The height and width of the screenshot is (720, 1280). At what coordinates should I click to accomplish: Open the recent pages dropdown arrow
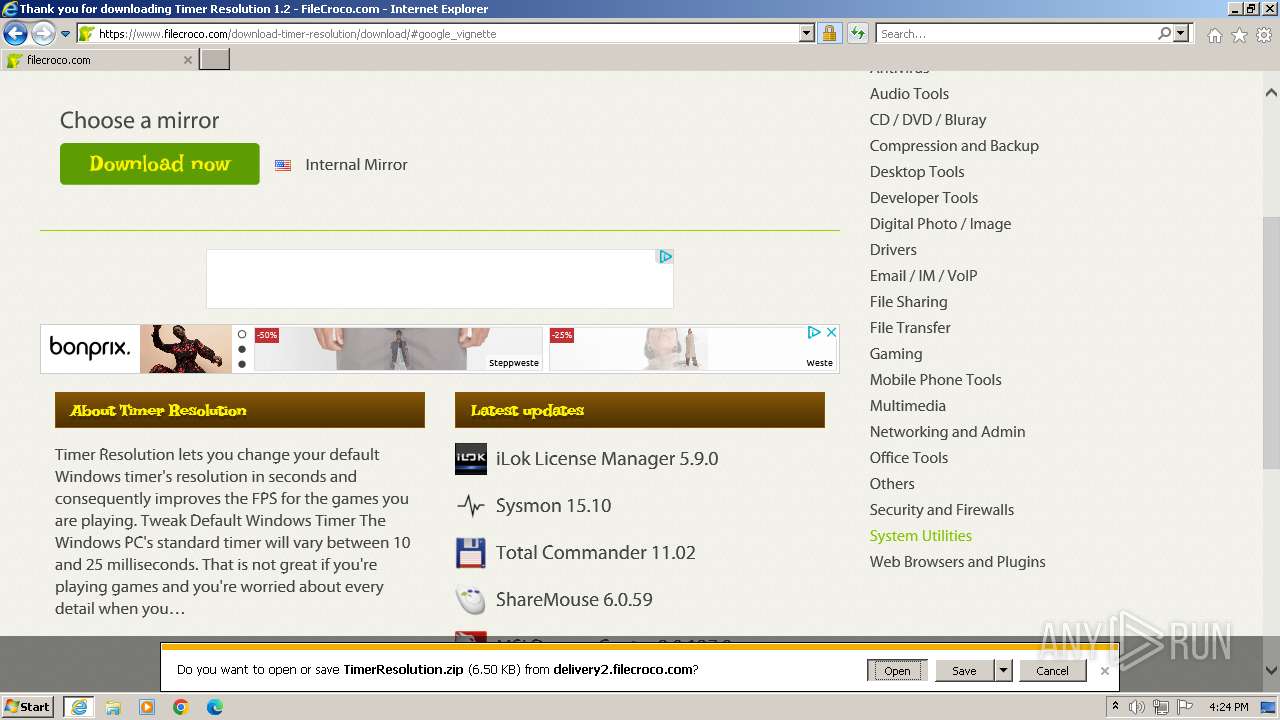click(66, 34)
